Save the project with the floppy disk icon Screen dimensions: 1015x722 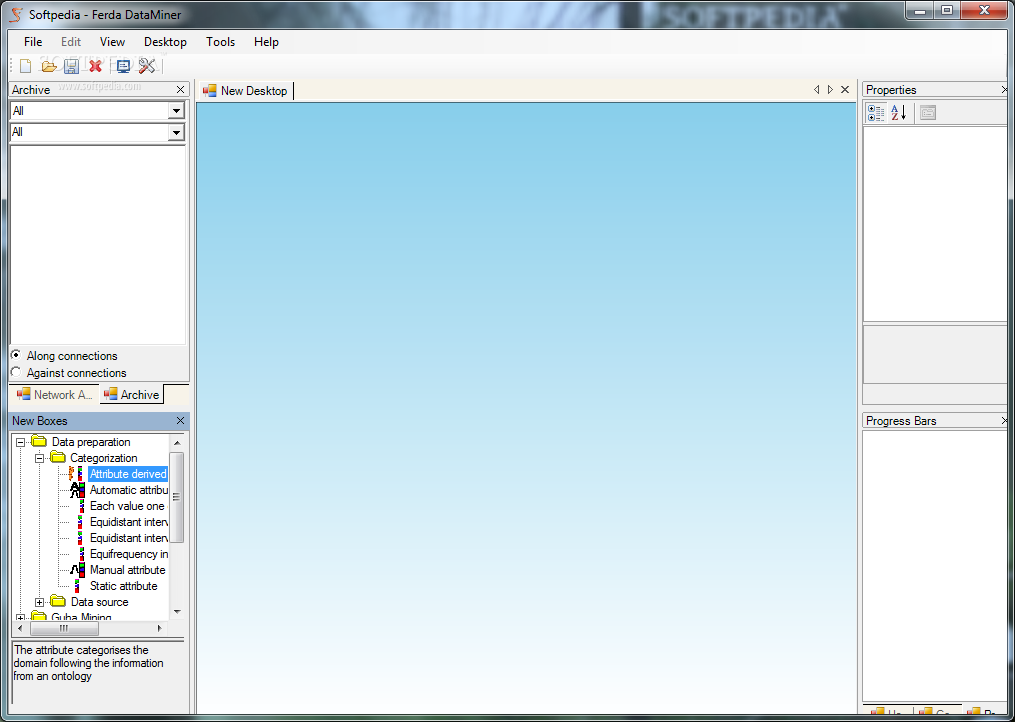pyautogui.click(x=71, y=65)
